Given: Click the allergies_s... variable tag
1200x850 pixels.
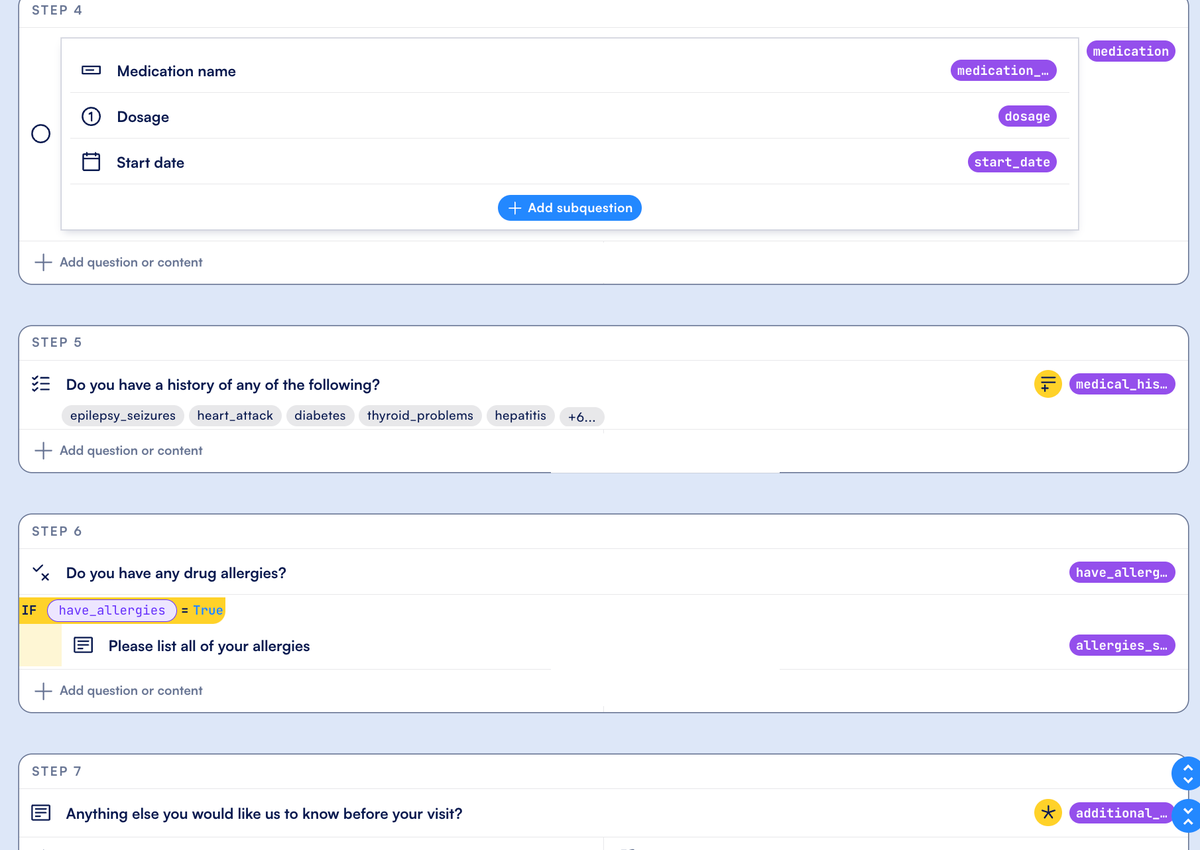Looking at the screenshot, I should click(1122, 645).
